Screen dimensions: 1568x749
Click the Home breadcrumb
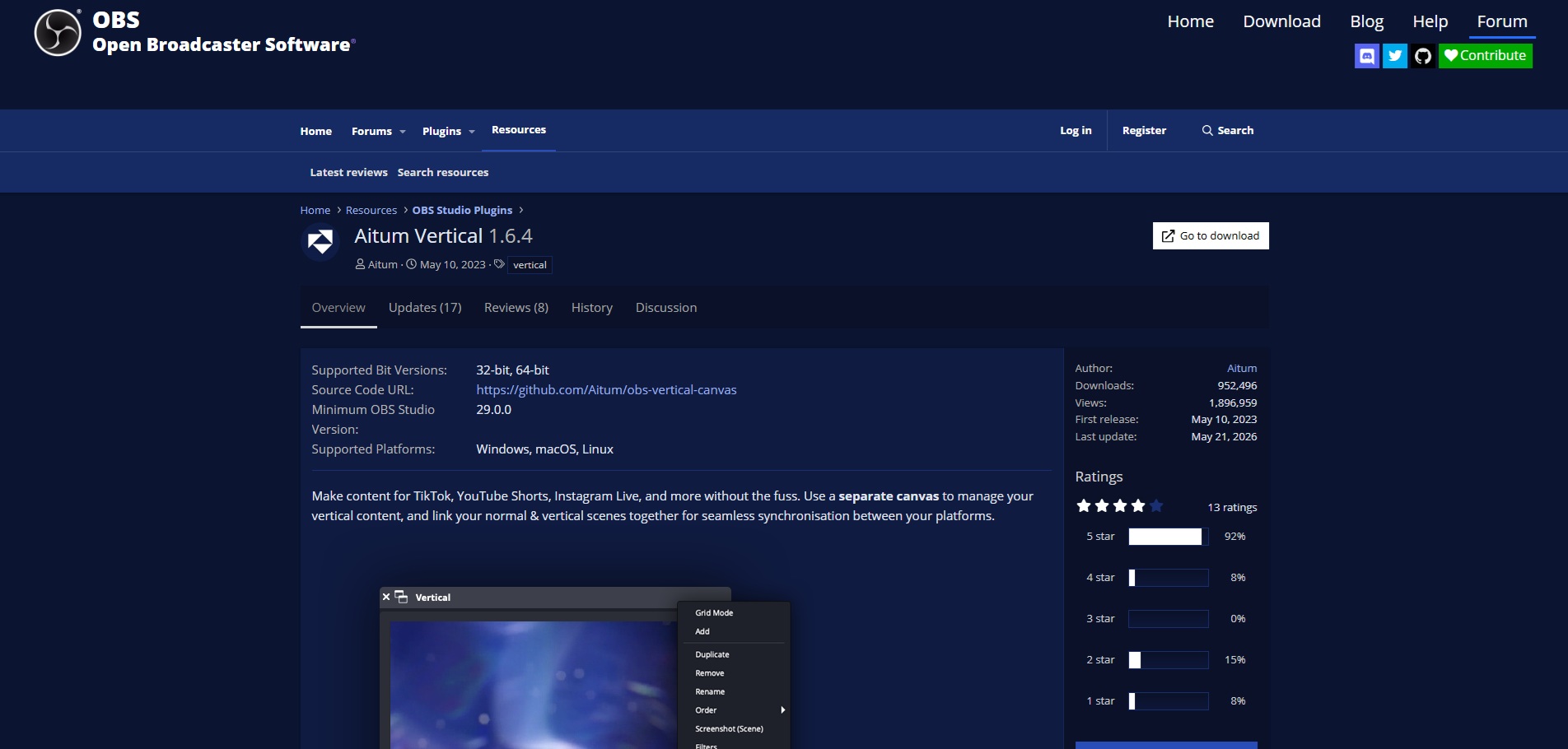(x=315, y=211)
